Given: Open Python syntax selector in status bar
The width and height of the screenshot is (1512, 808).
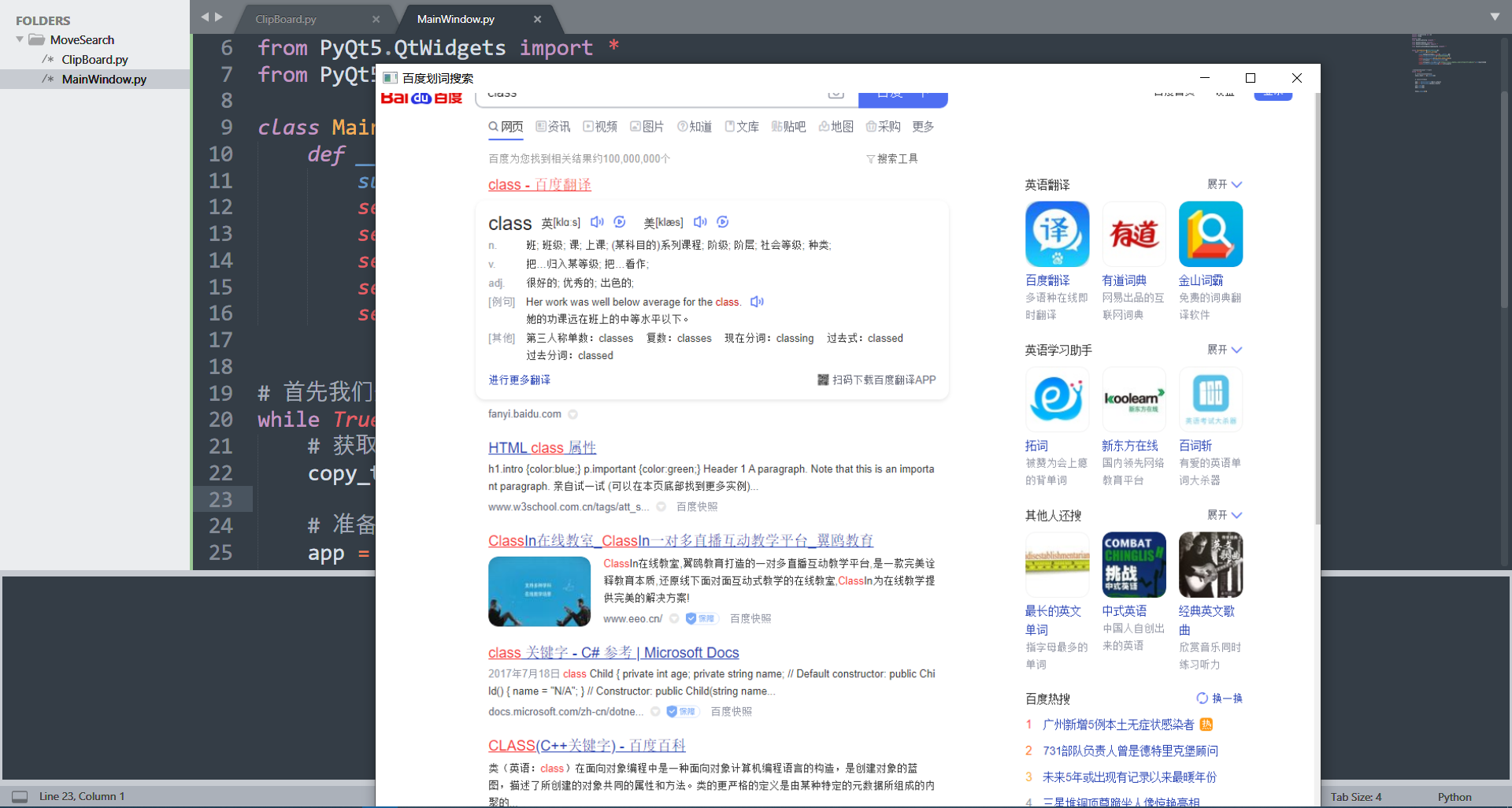Looking at the screenshot, I should (x=1455, y=797).
